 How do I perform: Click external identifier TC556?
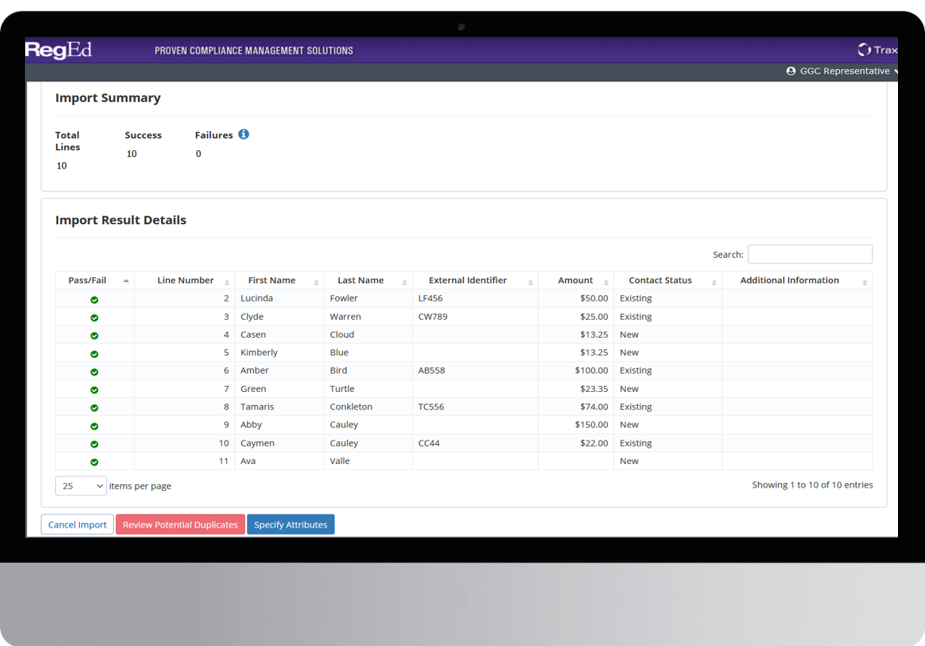click(431, 406)
